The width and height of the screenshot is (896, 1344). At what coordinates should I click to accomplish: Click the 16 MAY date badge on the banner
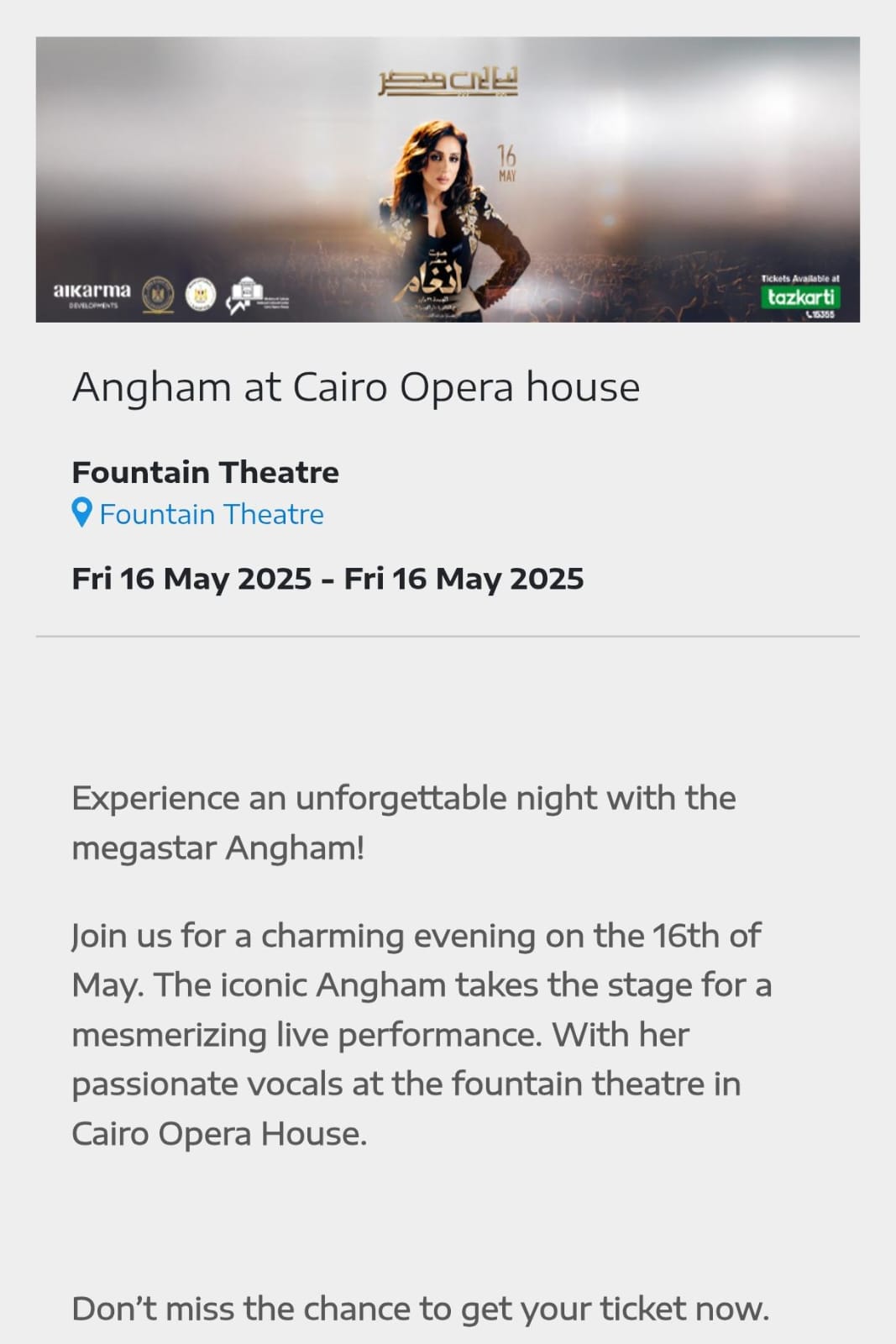coord(506,162)
